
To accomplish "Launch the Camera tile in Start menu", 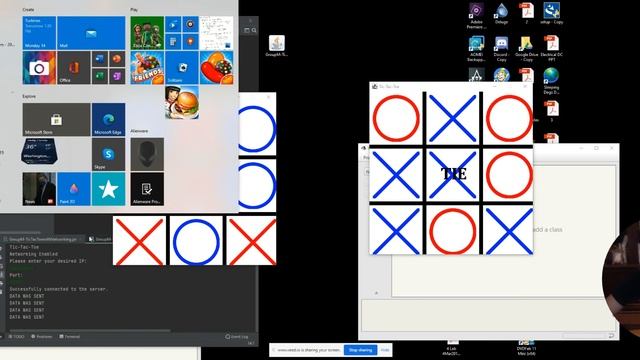I will [39, 68].
